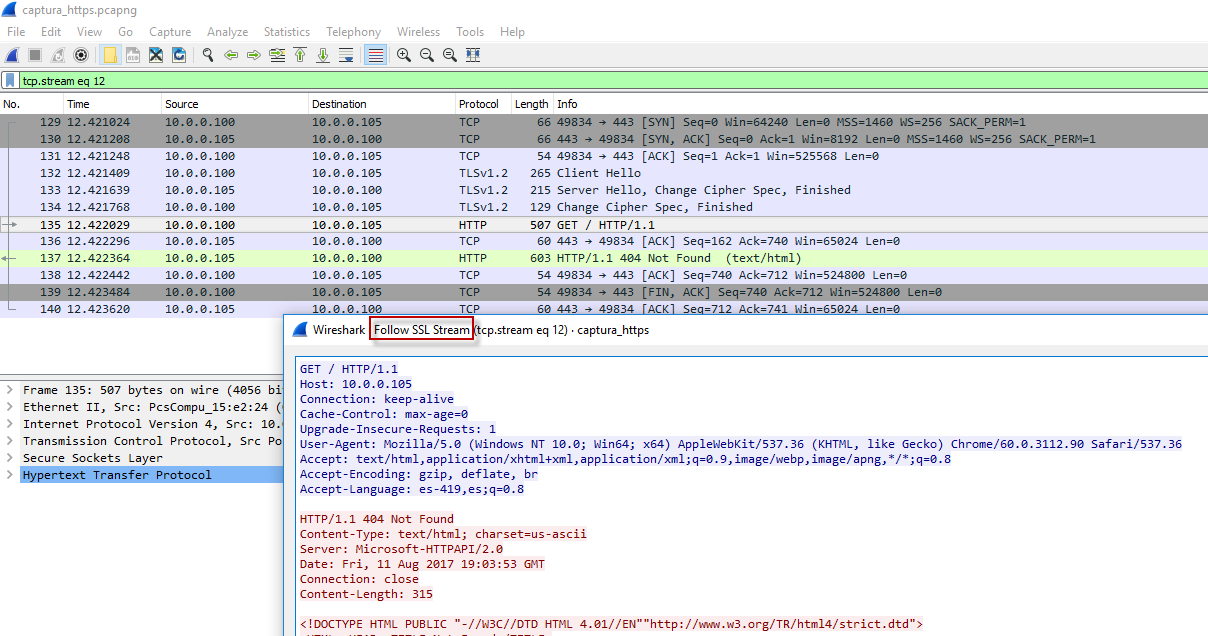This screenshot has height=636, width=1208.
Task: Open a capture file folder icon
Action: tap(110, 55)
